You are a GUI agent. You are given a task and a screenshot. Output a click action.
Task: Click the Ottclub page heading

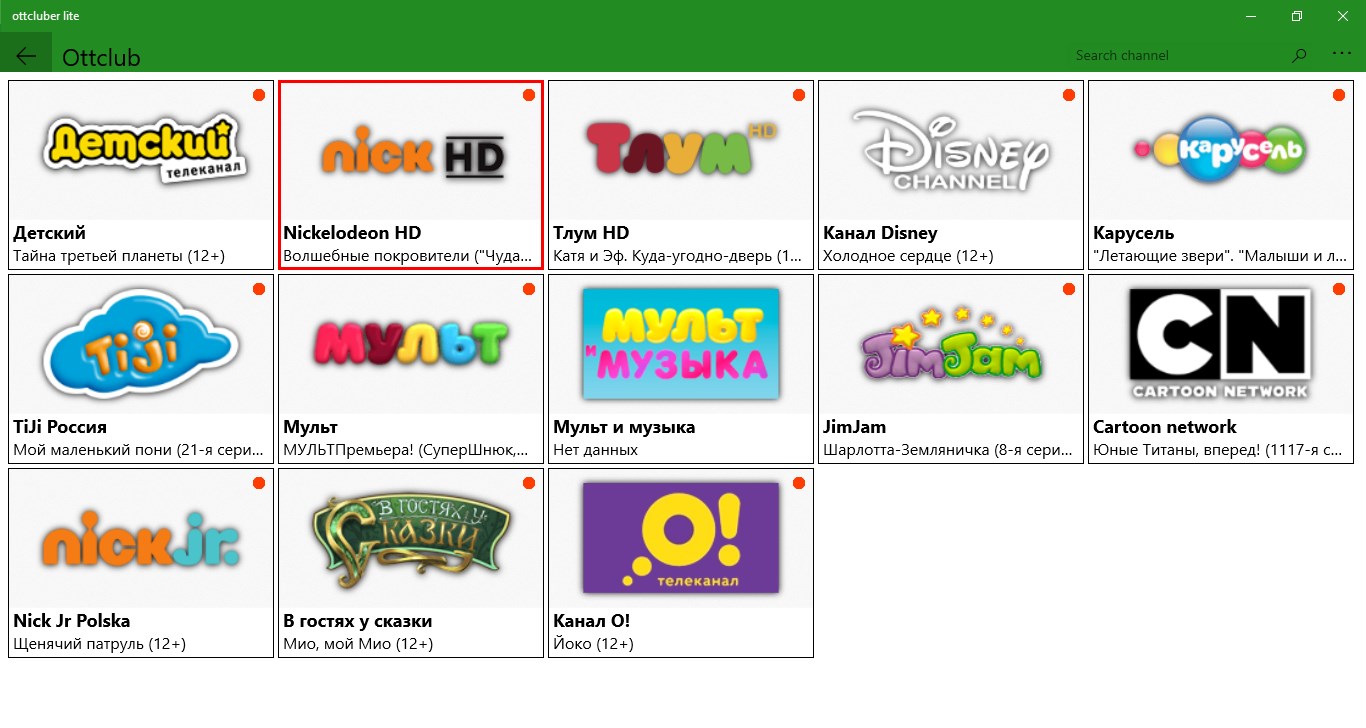[x=101, y=57]
